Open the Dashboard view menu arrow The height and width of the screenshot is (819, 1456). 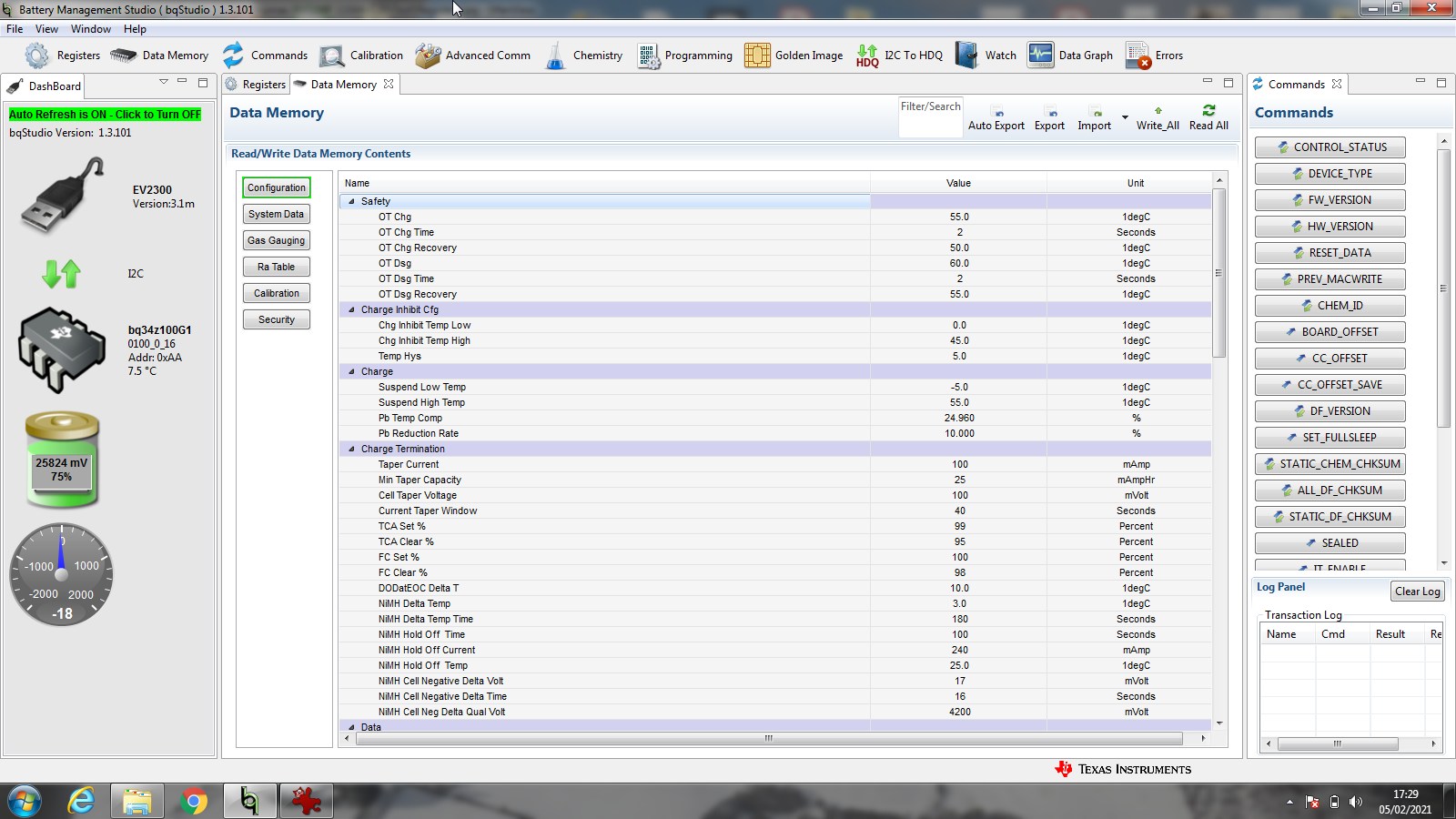(x=164, y=82)
